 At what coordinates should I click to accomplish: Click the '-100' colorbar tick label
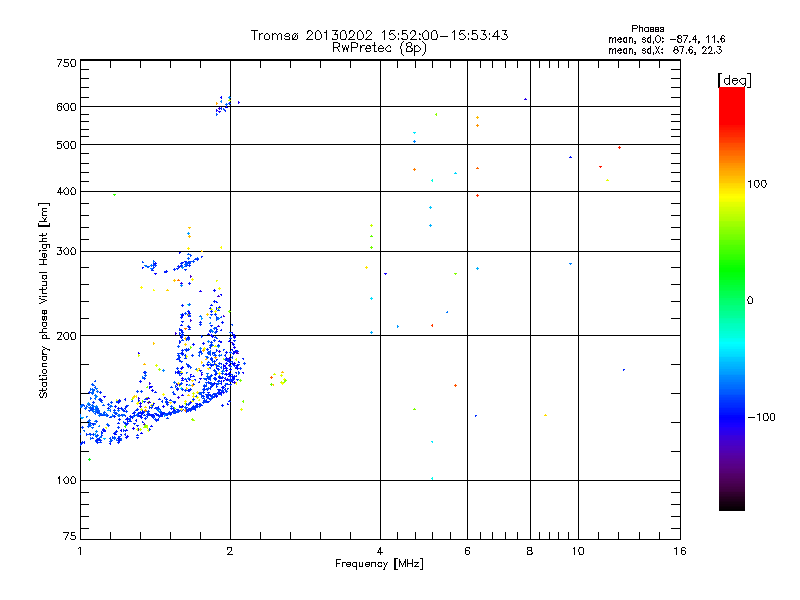[x=762, y=417]
